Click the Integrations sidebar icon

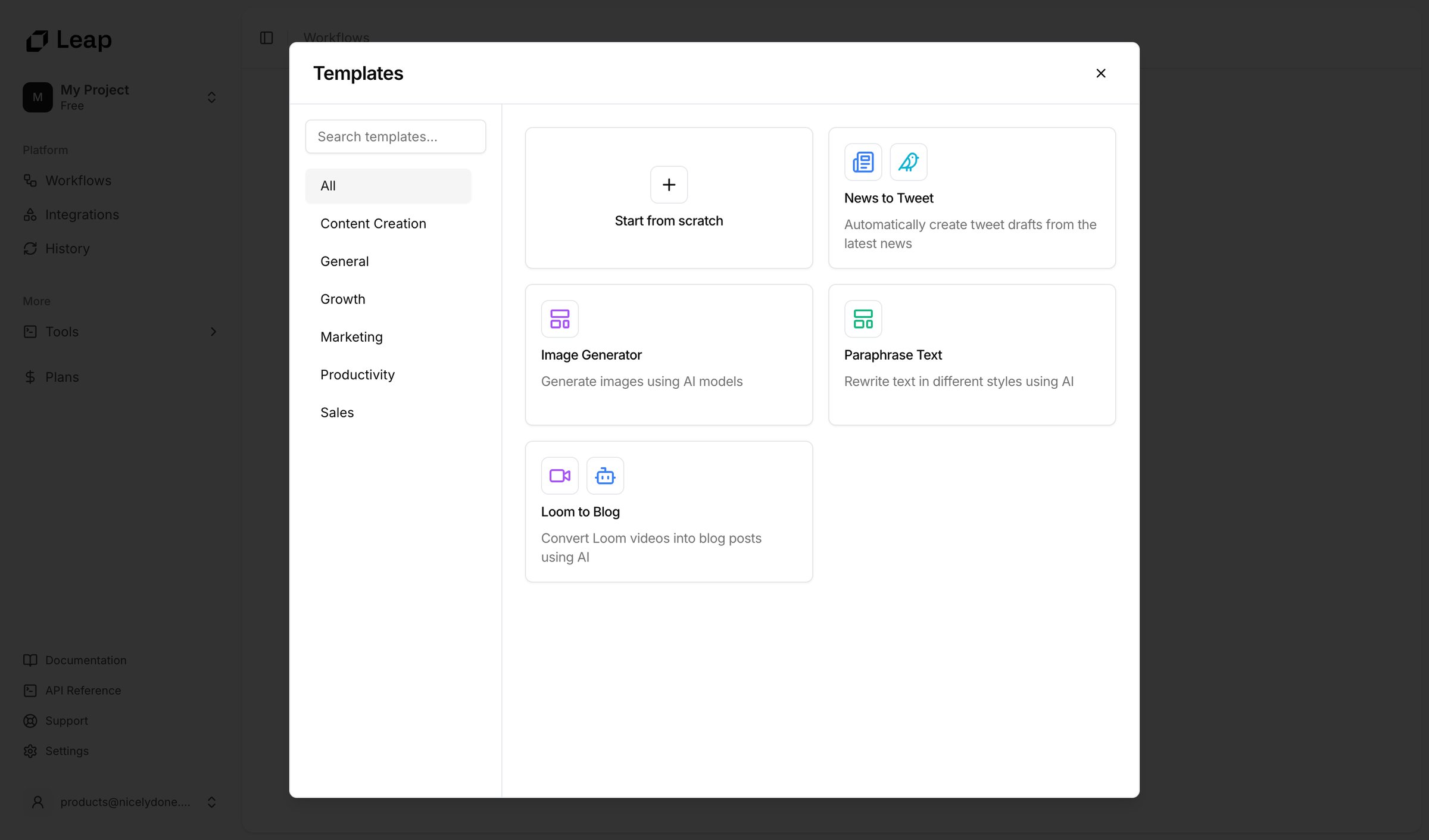click(x=30, y=214)
